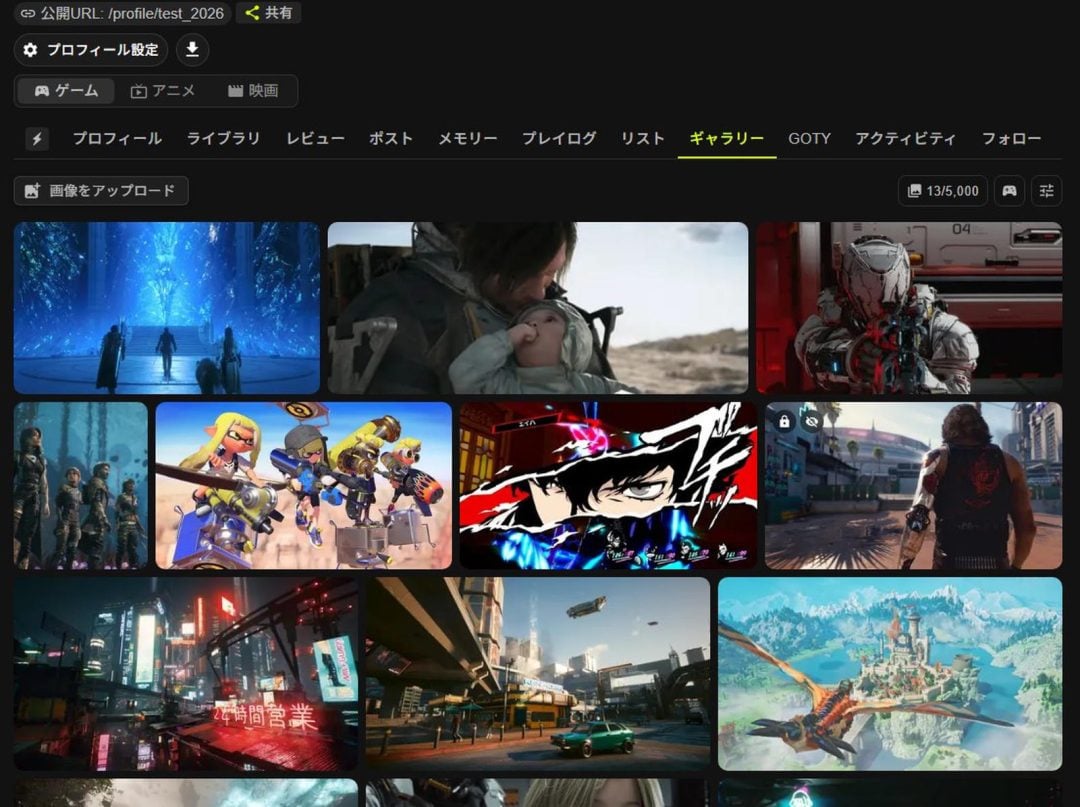Open four soldiers underwater scene thumbnail
Image resolution: width=1080 pixels, height=807 pixels.
point(81,485)
